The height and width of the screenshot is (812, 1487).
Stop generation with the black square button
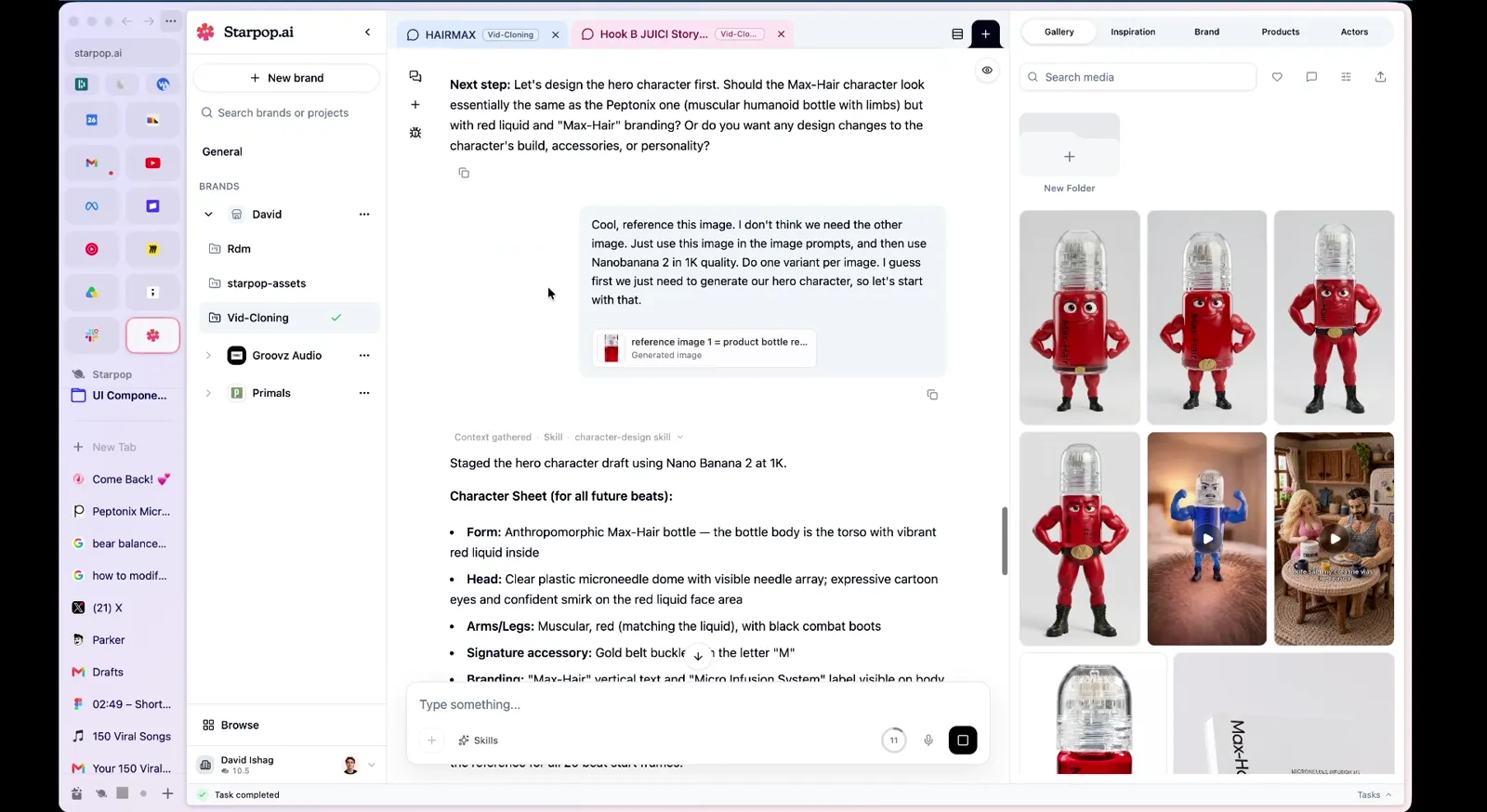pos(963,740)
